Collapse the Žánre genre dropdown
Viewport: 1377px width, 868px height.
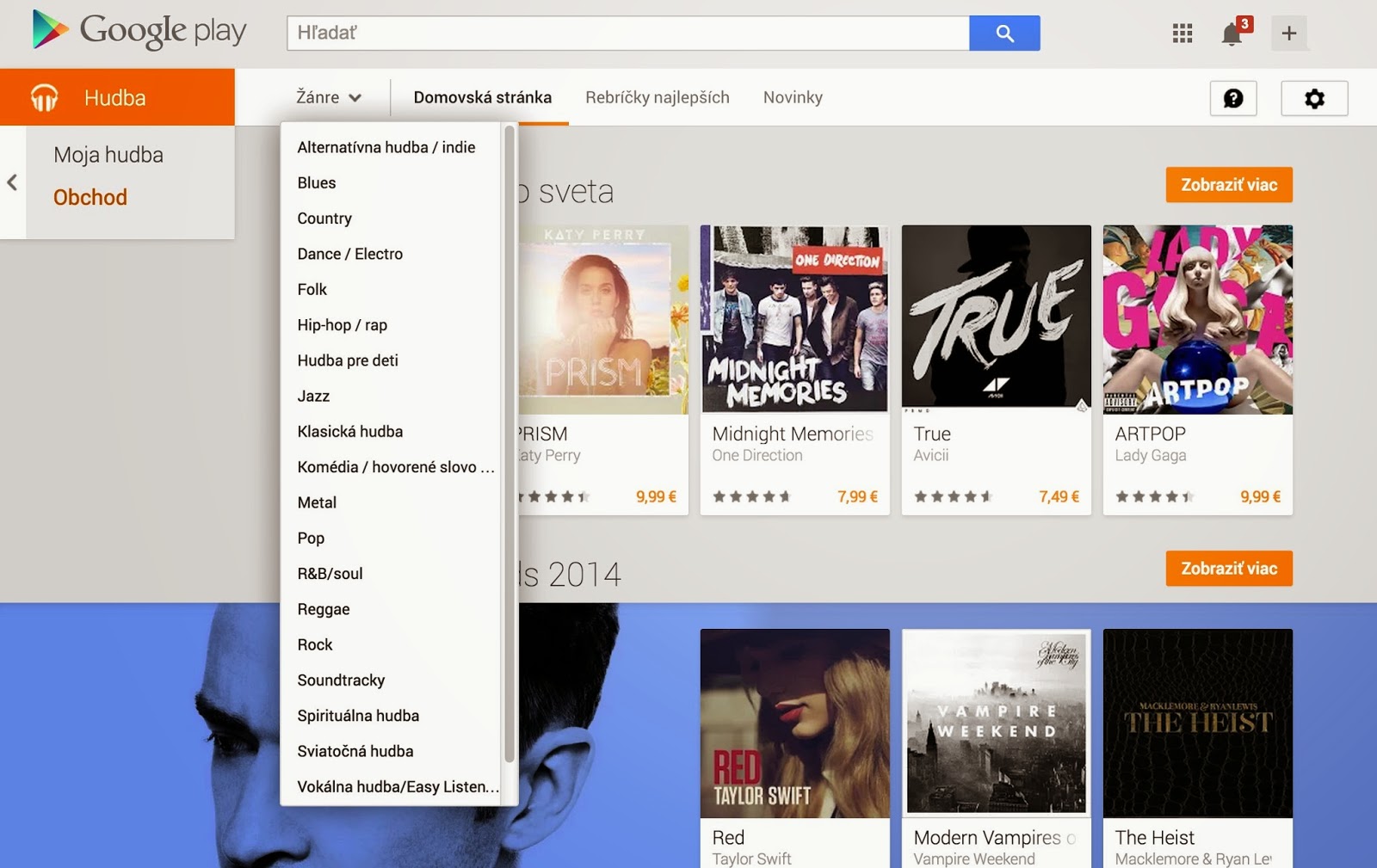[x=329, y=97]
